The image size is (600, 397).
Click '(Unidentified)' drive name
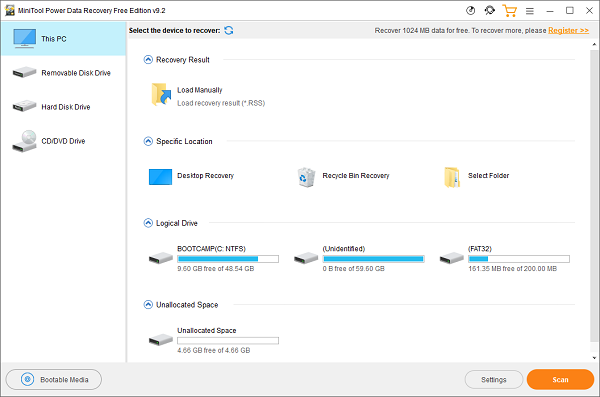(x=344, y=248)
